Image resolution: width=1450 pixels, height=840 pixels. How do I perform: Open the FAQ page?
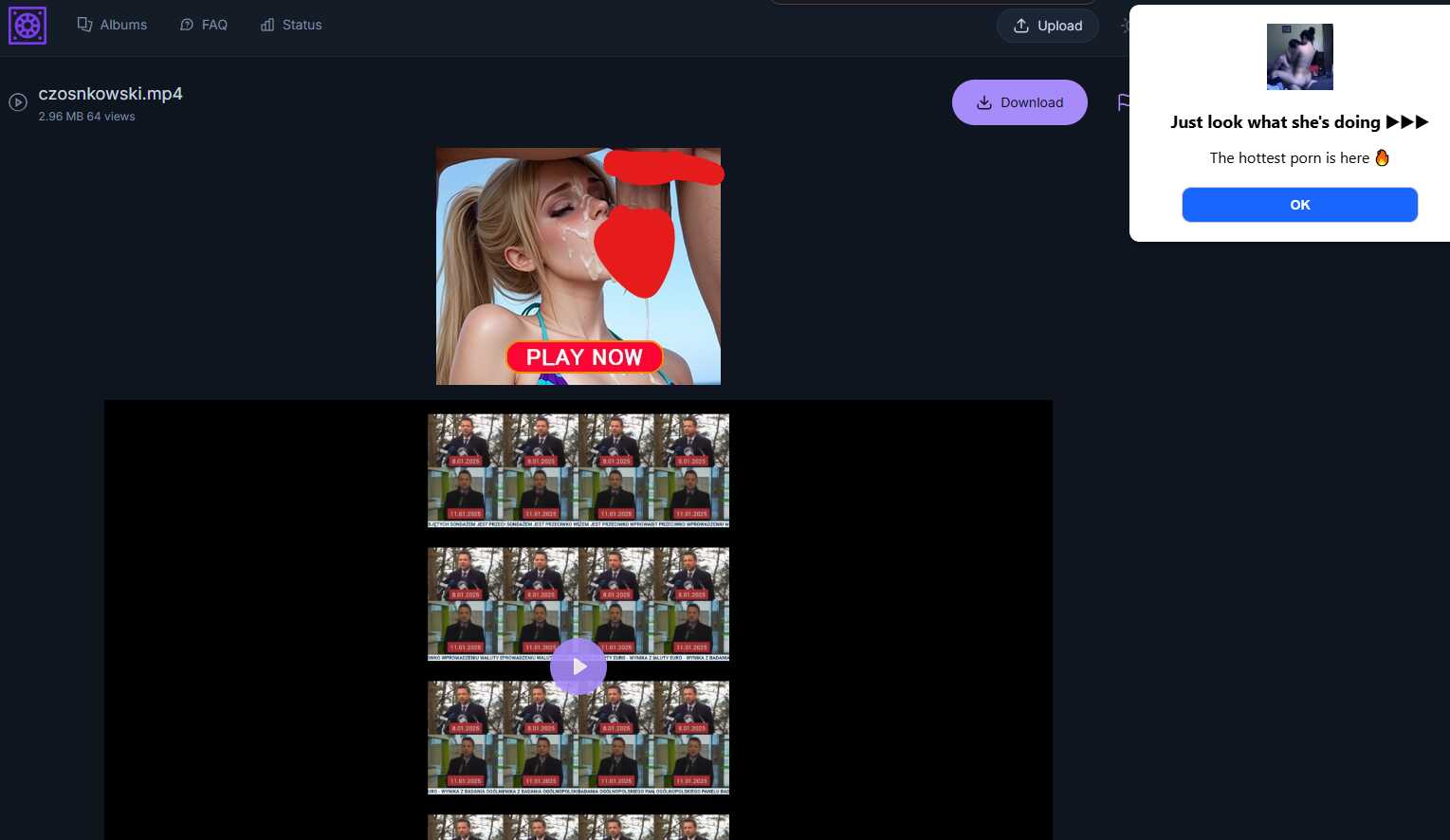[x=204, y=25]
